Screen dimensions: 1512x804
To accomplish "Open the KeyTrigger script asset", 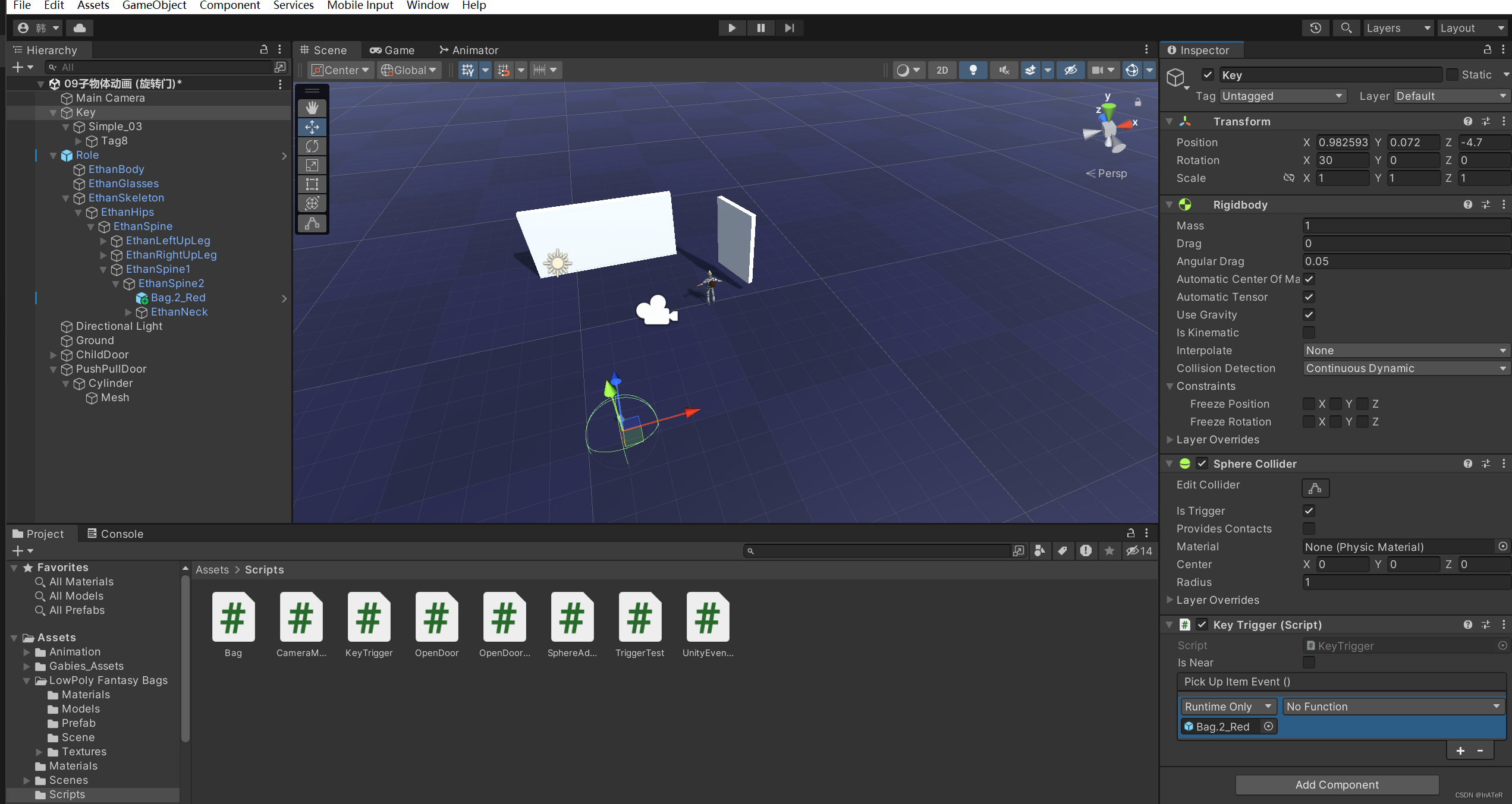I will click(369, 618).
